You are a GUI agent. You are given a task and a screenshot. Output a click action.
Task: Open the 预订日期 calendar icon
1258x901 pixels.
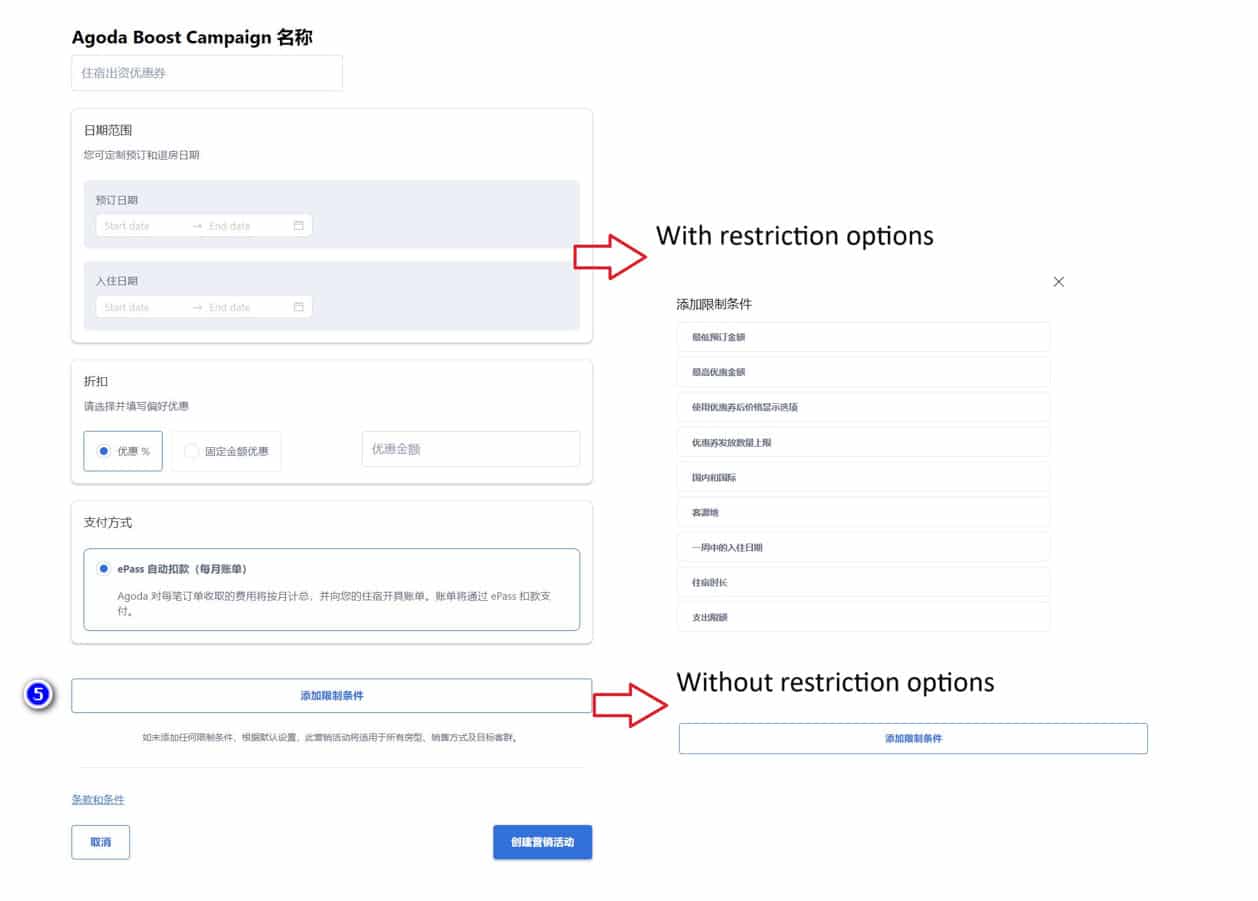click(x=298, y=226)
